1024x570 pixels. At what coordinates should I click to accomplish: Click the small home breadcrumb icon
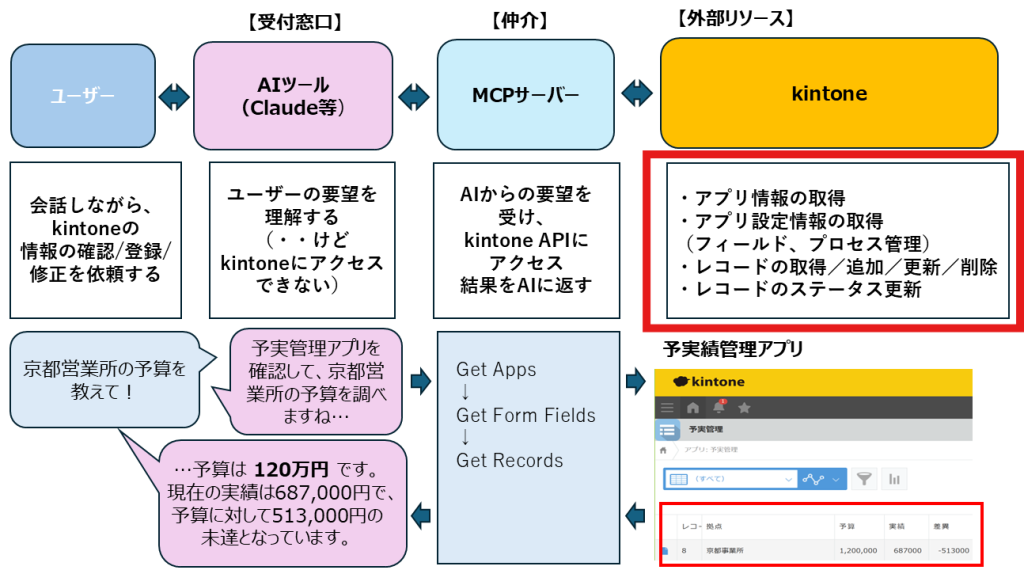(664, 450)
